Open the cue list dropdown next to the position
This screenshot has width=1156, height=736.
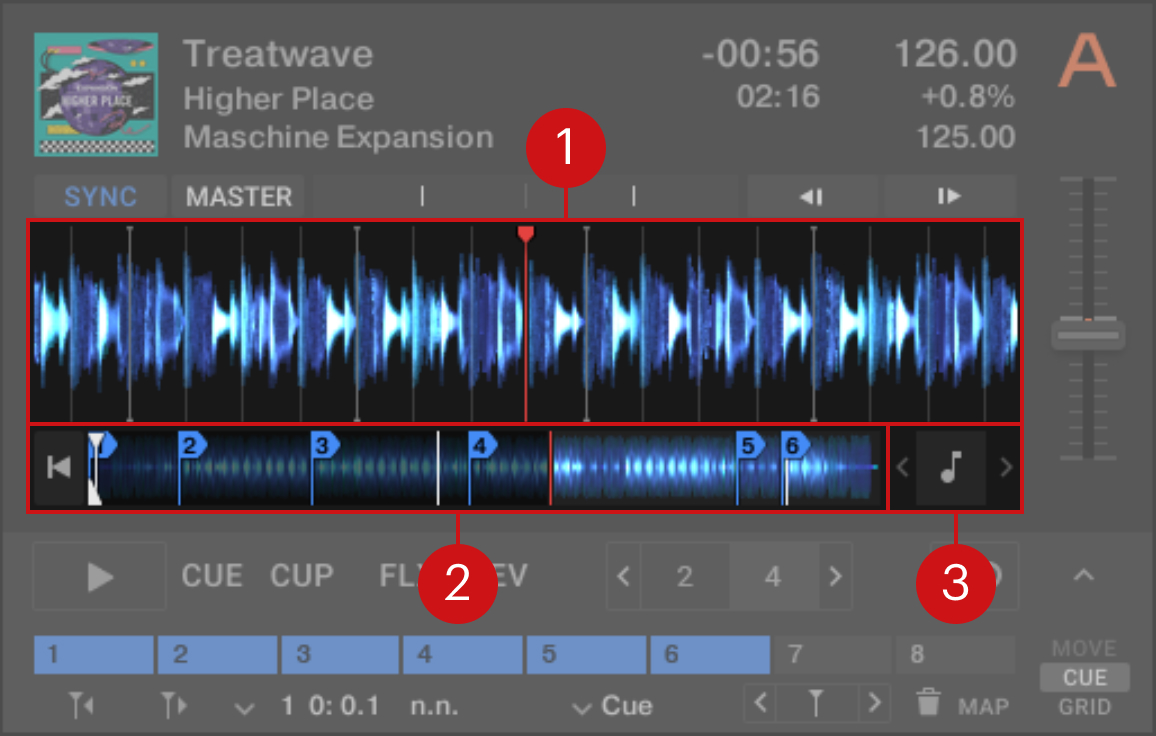click(245, 707)
